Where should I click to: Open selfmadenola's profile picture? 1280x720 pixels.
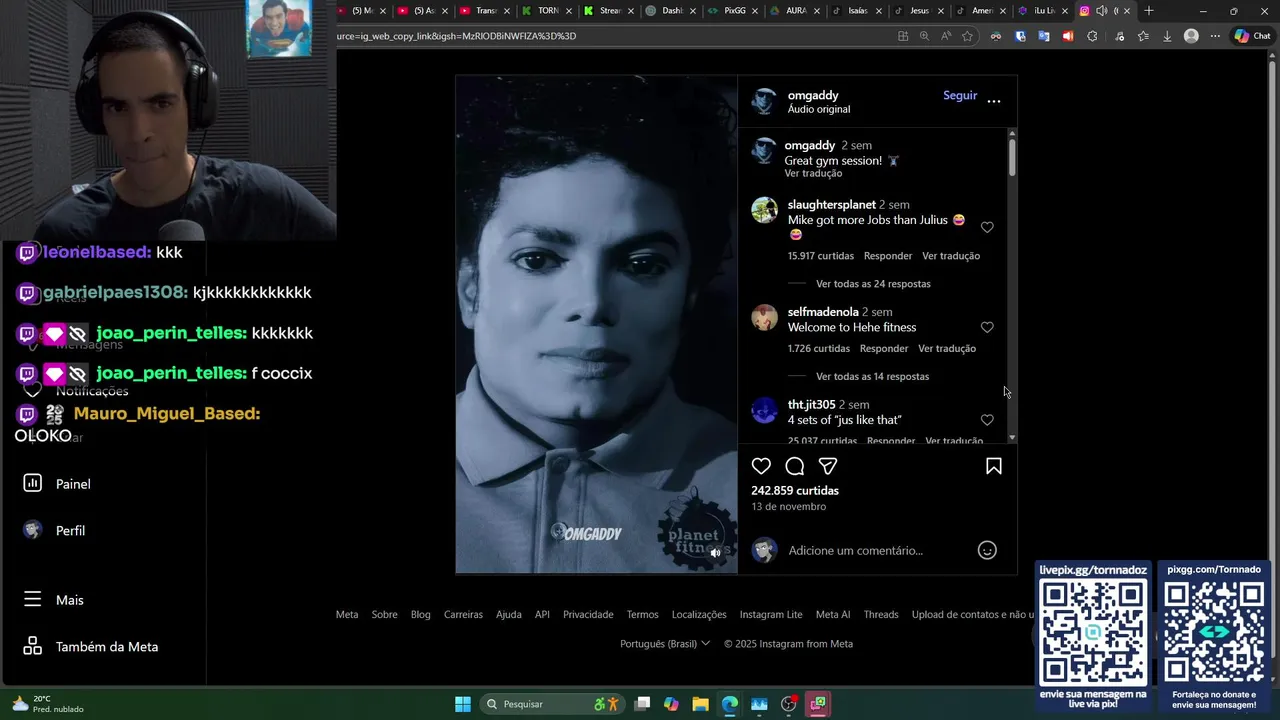pos(764,317)
